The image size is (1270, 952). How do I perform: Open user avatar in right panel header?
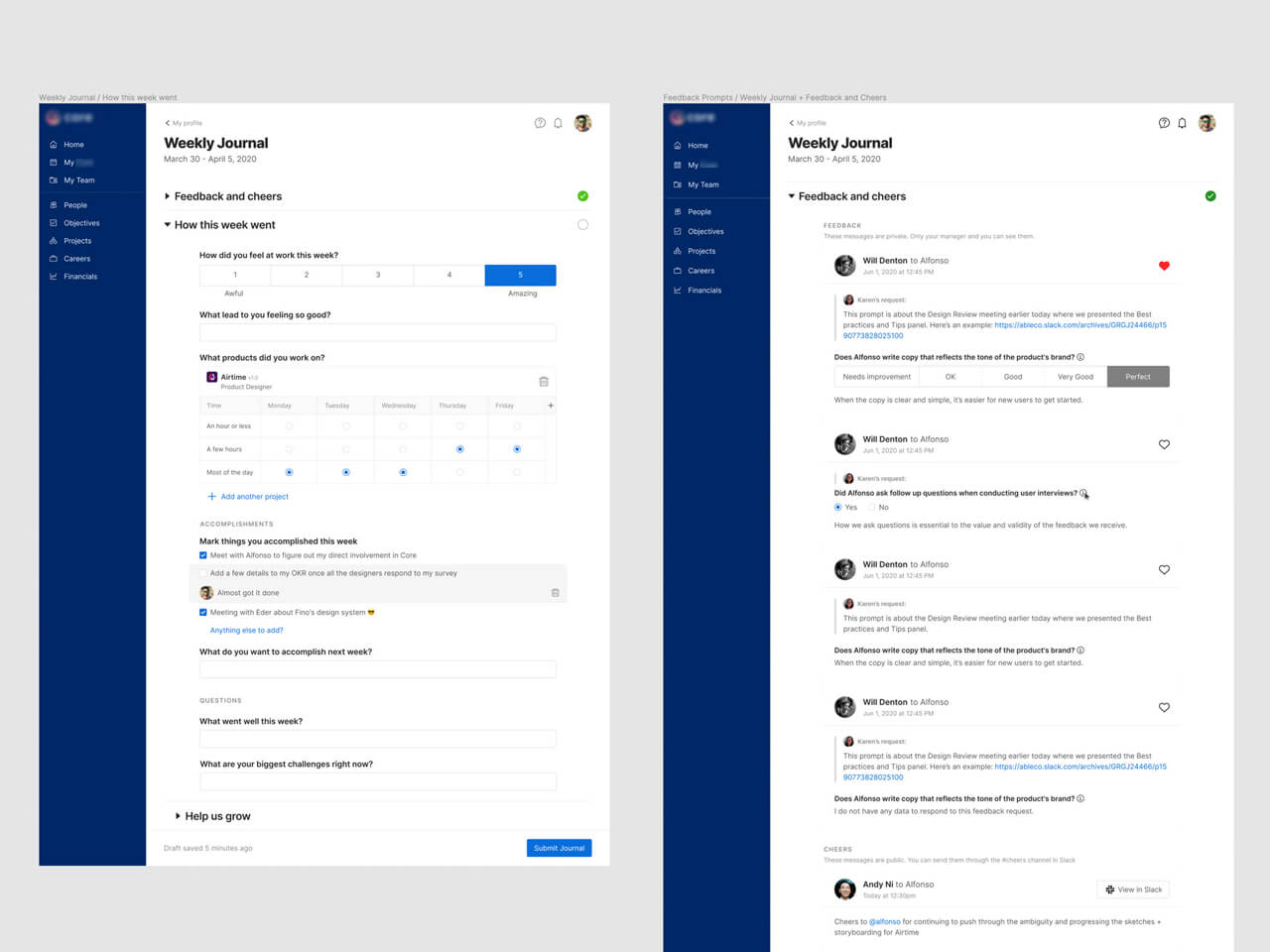(1206, 123)
